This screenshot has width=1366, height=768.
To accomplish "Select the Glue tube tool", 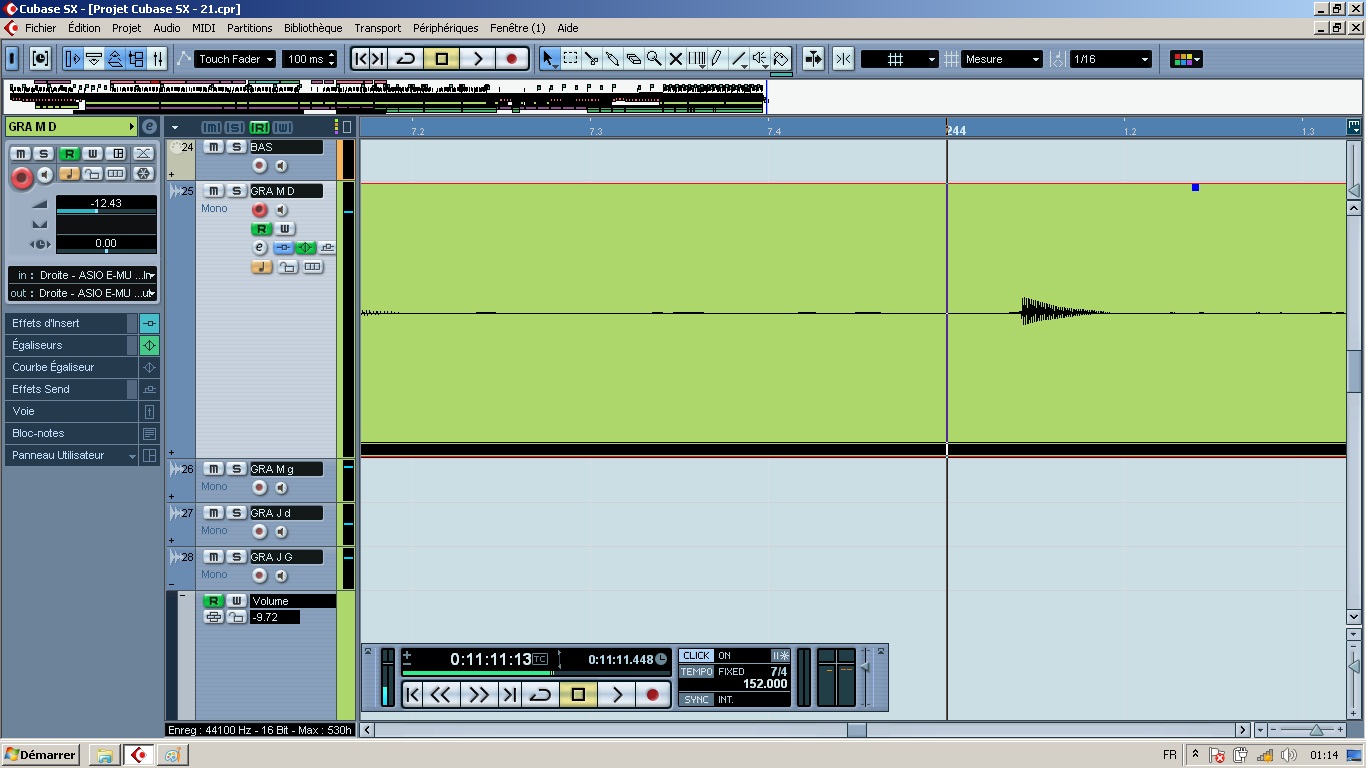I will 612,59.
